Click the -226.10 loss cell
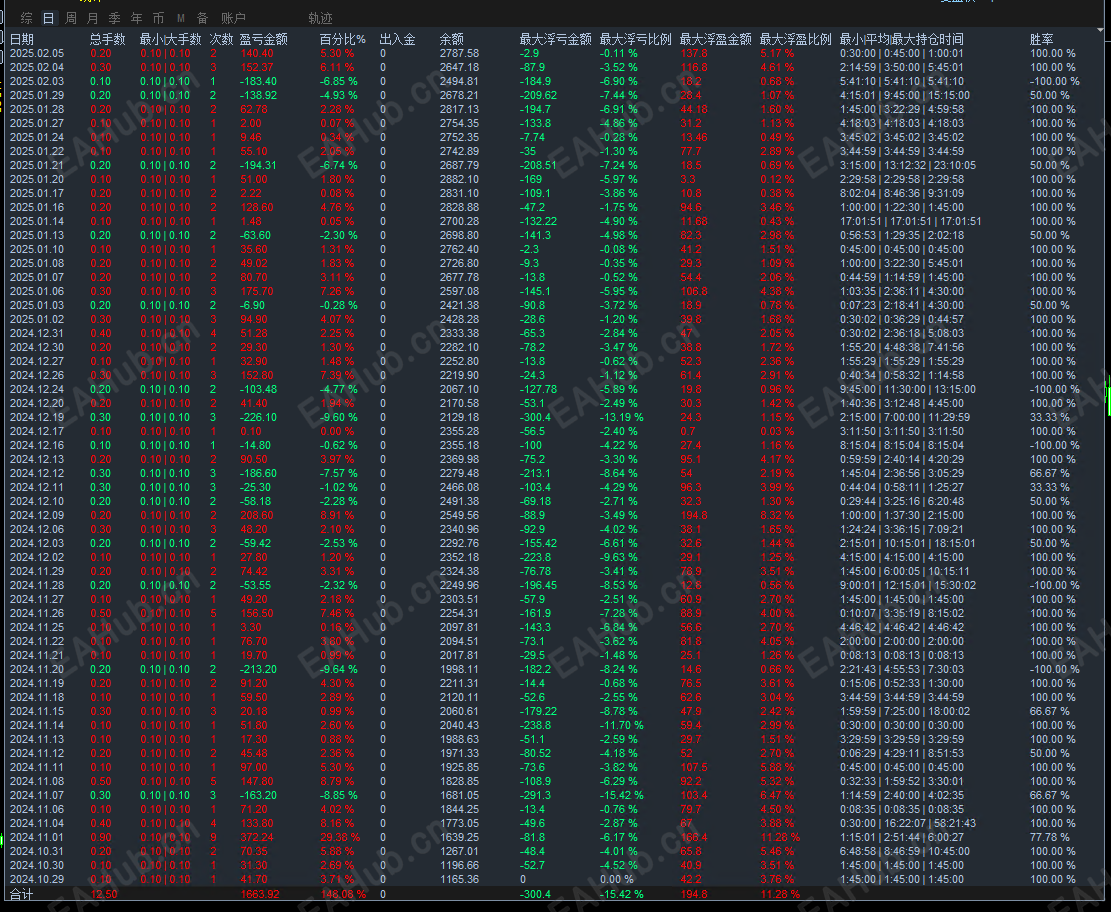This screenshot has width=1111, height=912. 259,417
